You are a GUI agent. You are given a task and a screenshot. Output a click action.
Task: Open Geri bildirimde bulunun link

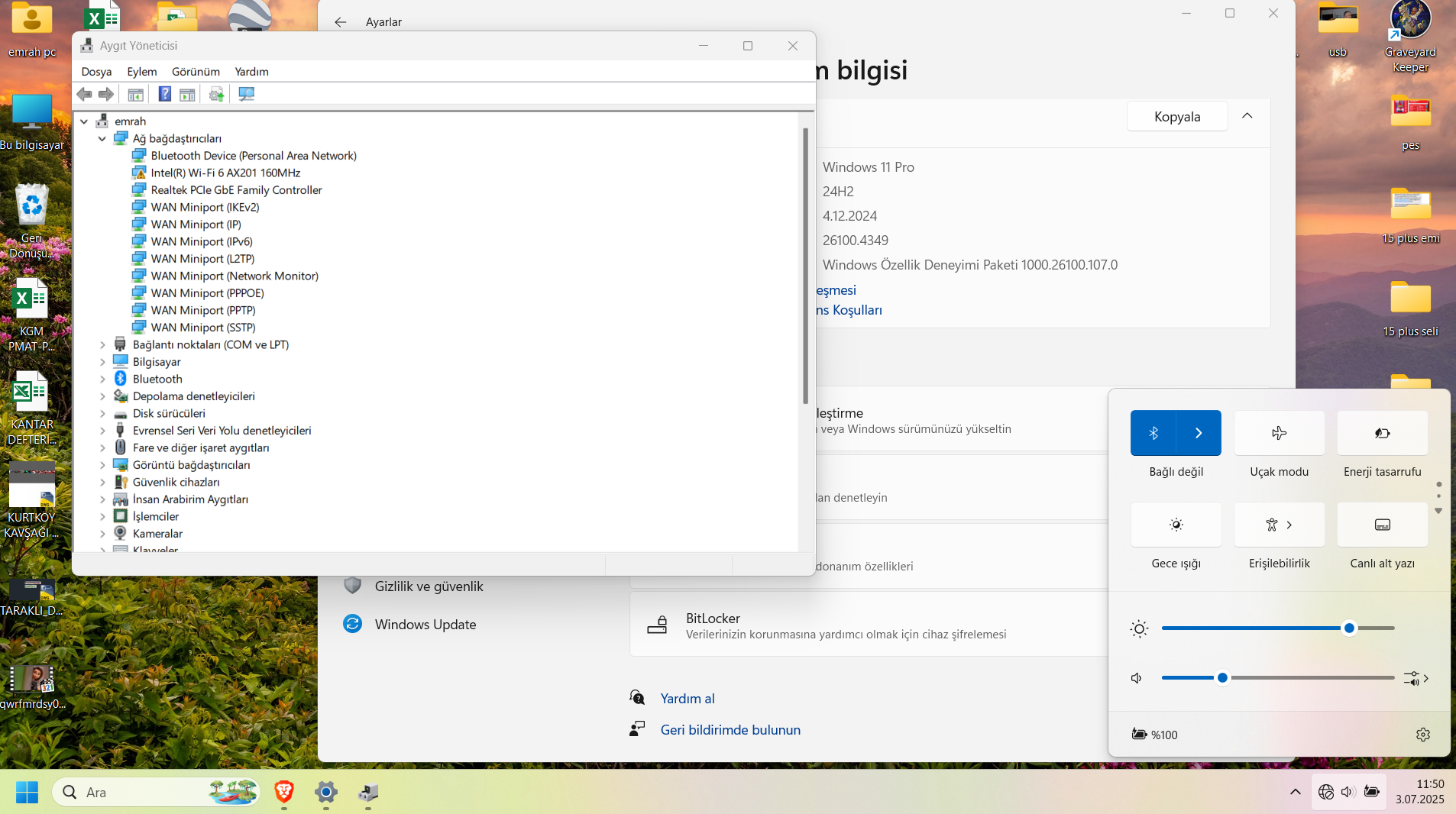(x=730, y=730)
